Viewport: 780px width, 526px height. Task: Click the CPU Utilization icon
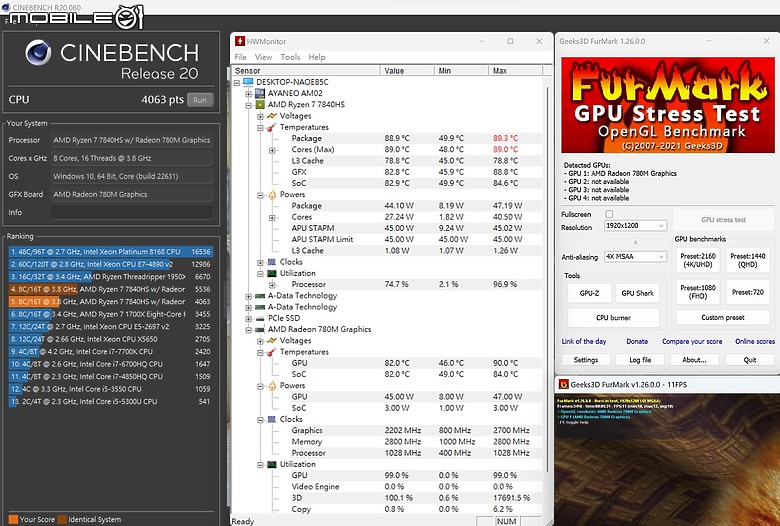coord(272,273)
